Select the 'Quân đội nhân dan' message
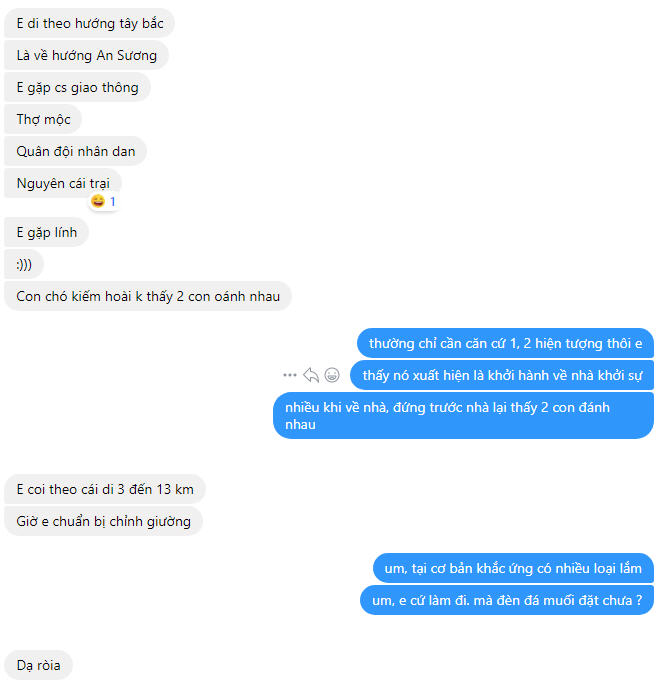The height and width of the screenshot is (689, 661). pyautogui.click(x=76, y=151)
